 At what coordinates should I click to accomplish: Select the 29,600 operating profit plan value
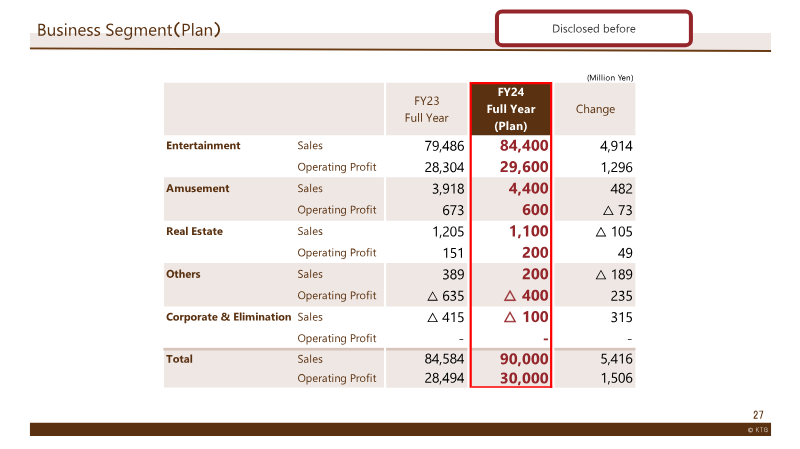point(524,167)
